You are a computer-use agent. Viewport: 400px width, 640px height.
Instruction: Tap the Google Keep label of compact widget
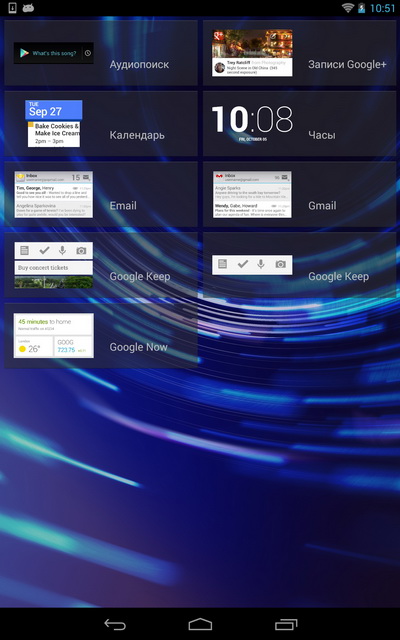338,277
